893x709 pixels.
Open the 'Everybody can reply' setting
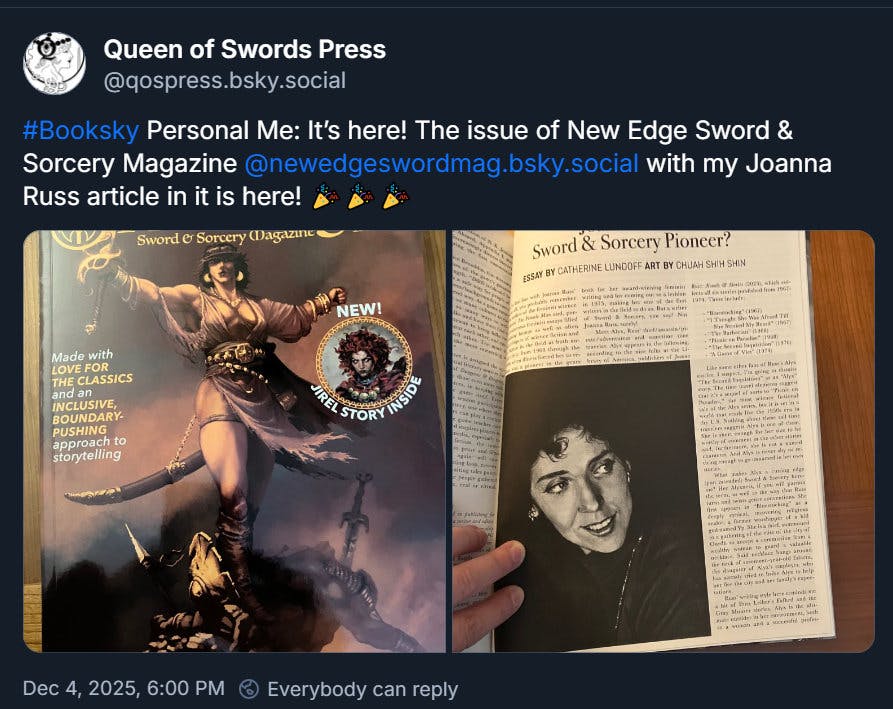coord(362,689)
